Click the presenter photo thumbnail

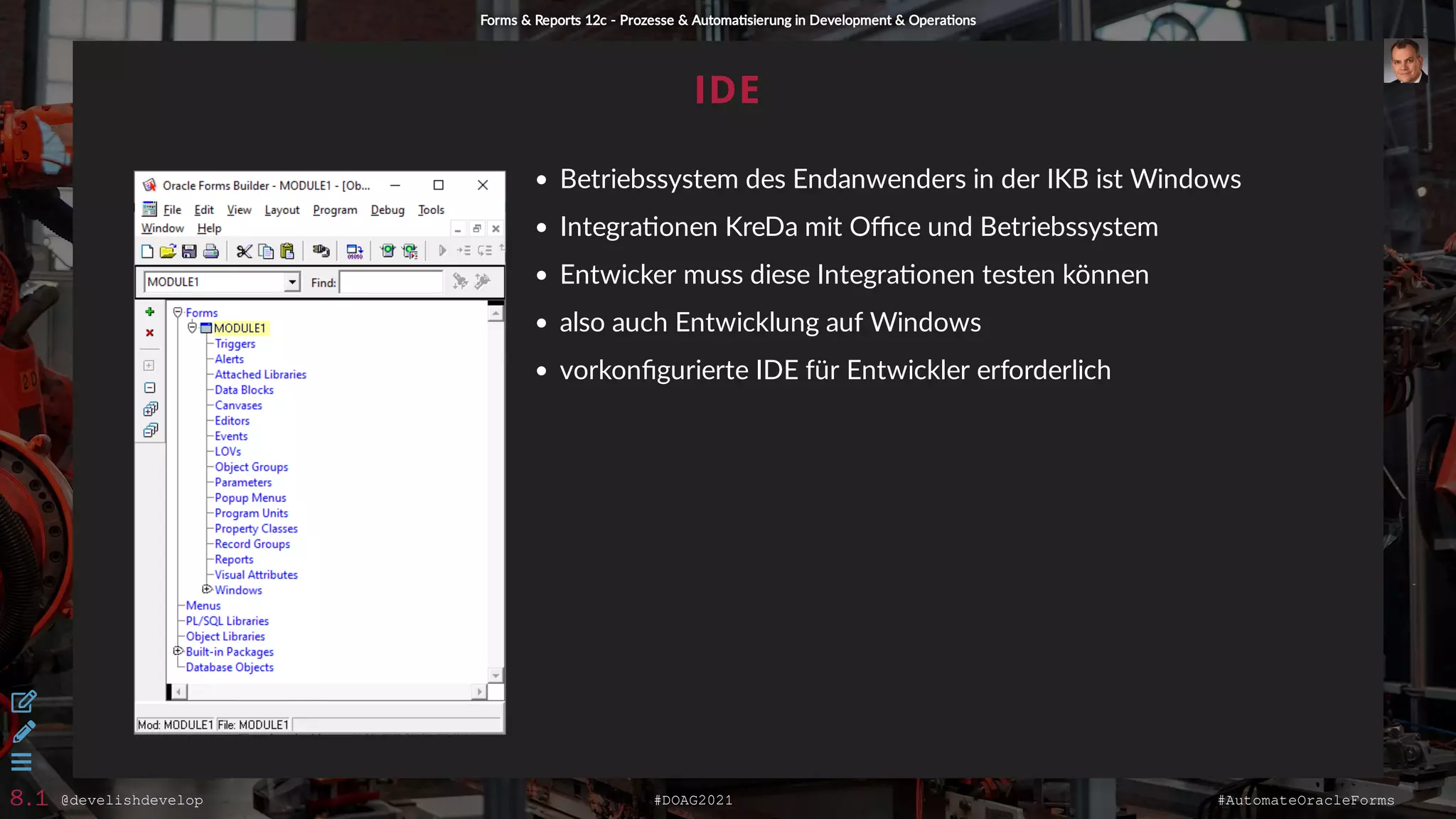coord(1406,60)
